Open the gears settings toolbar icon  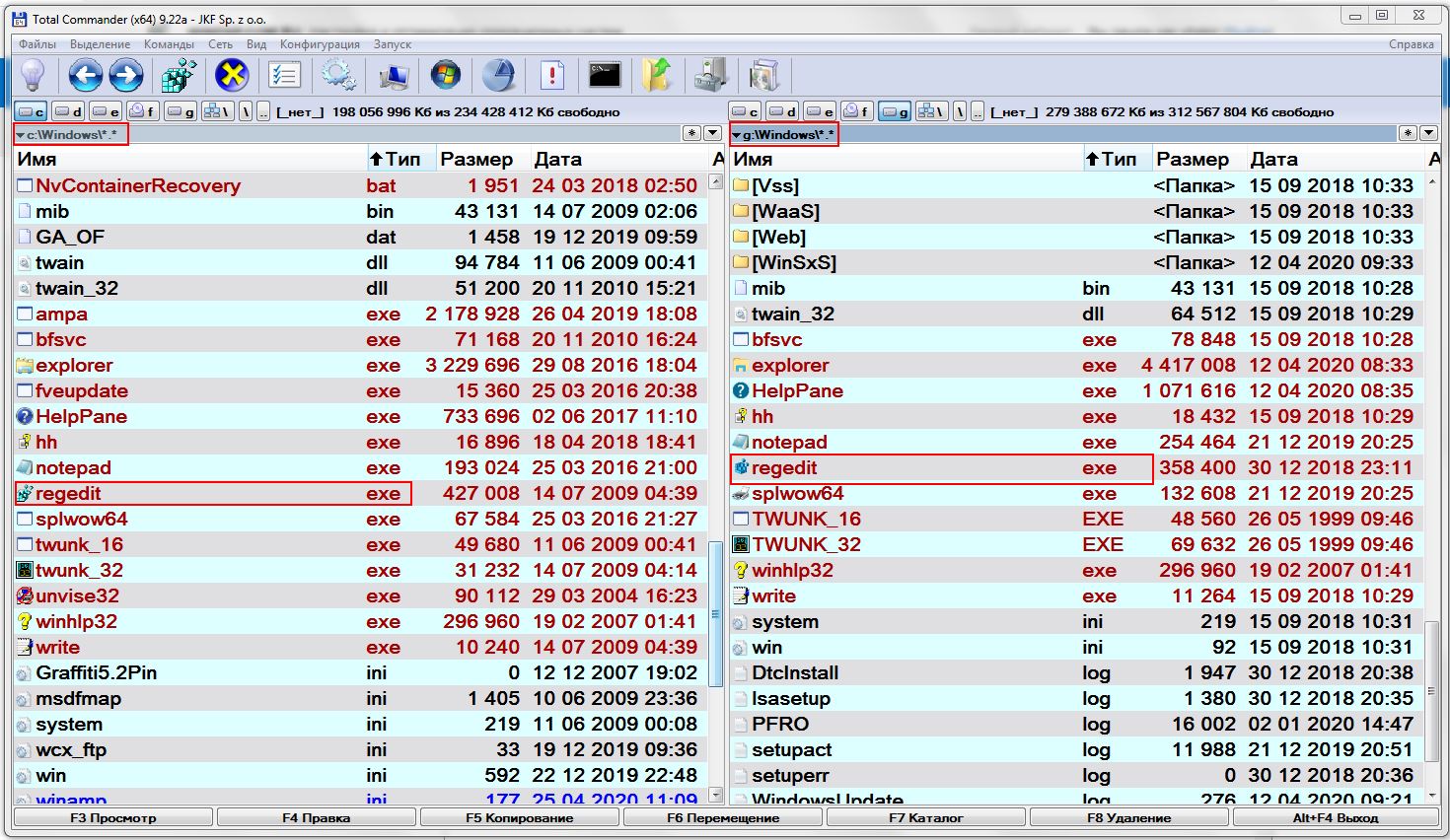(x=338, y=75)
